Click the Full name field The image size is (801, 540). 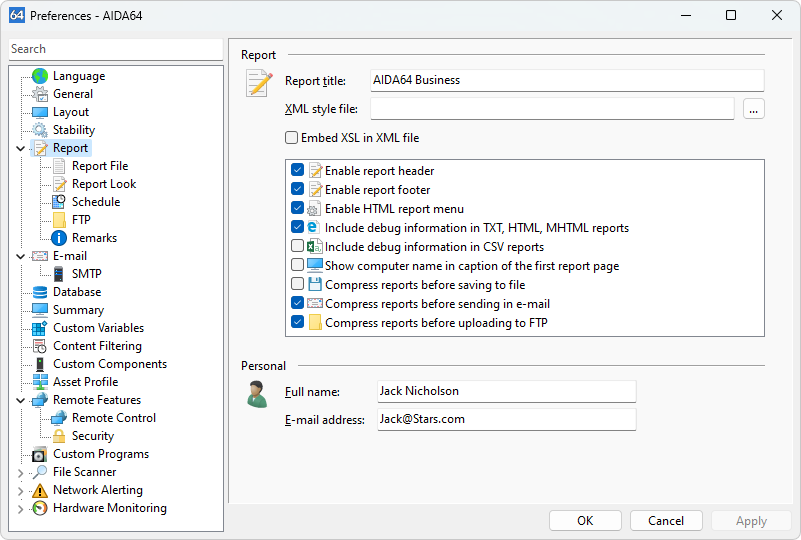click(507, 391)
